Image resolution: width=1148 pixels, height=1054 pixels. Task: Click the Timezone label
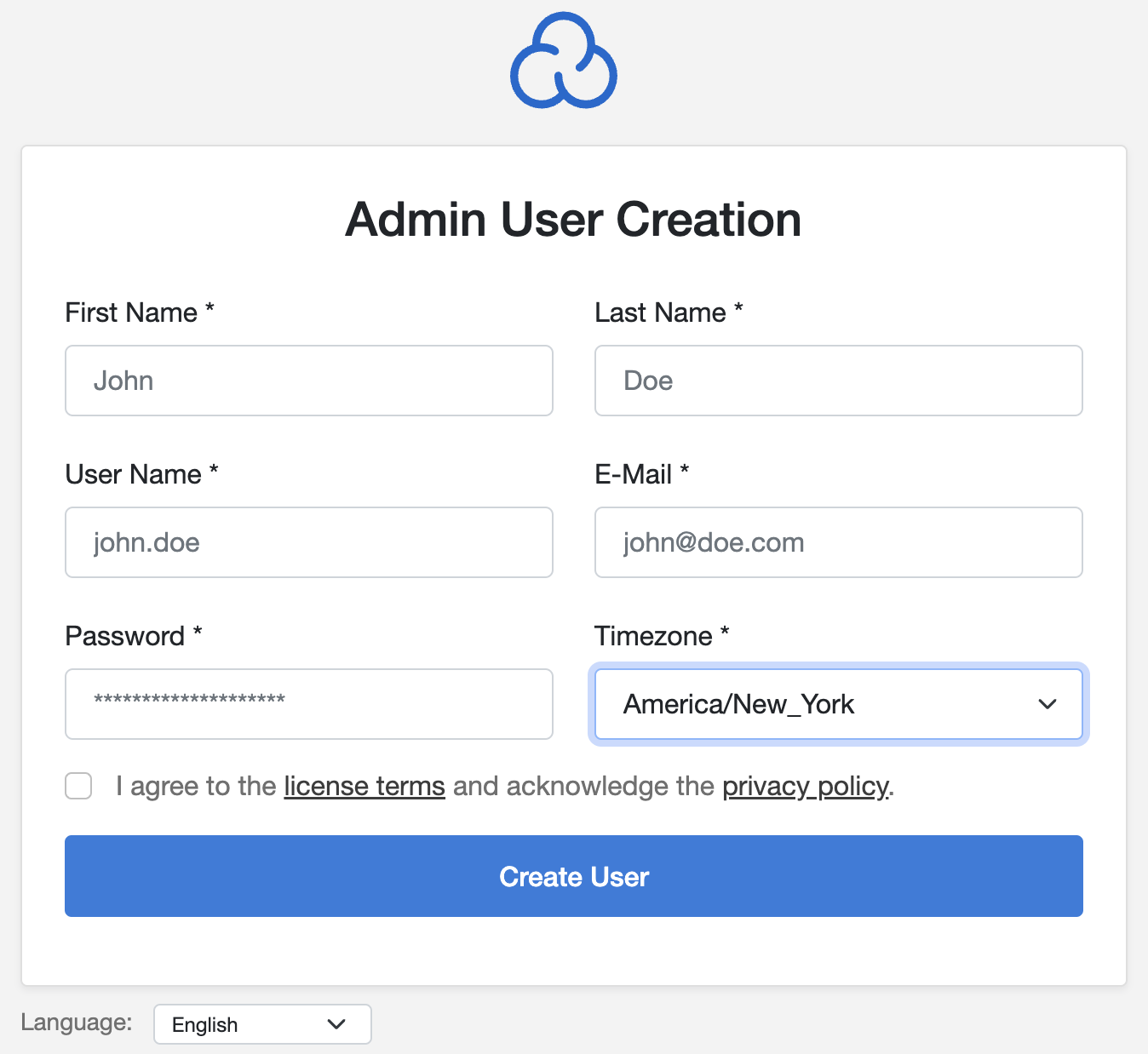point(653,636)
